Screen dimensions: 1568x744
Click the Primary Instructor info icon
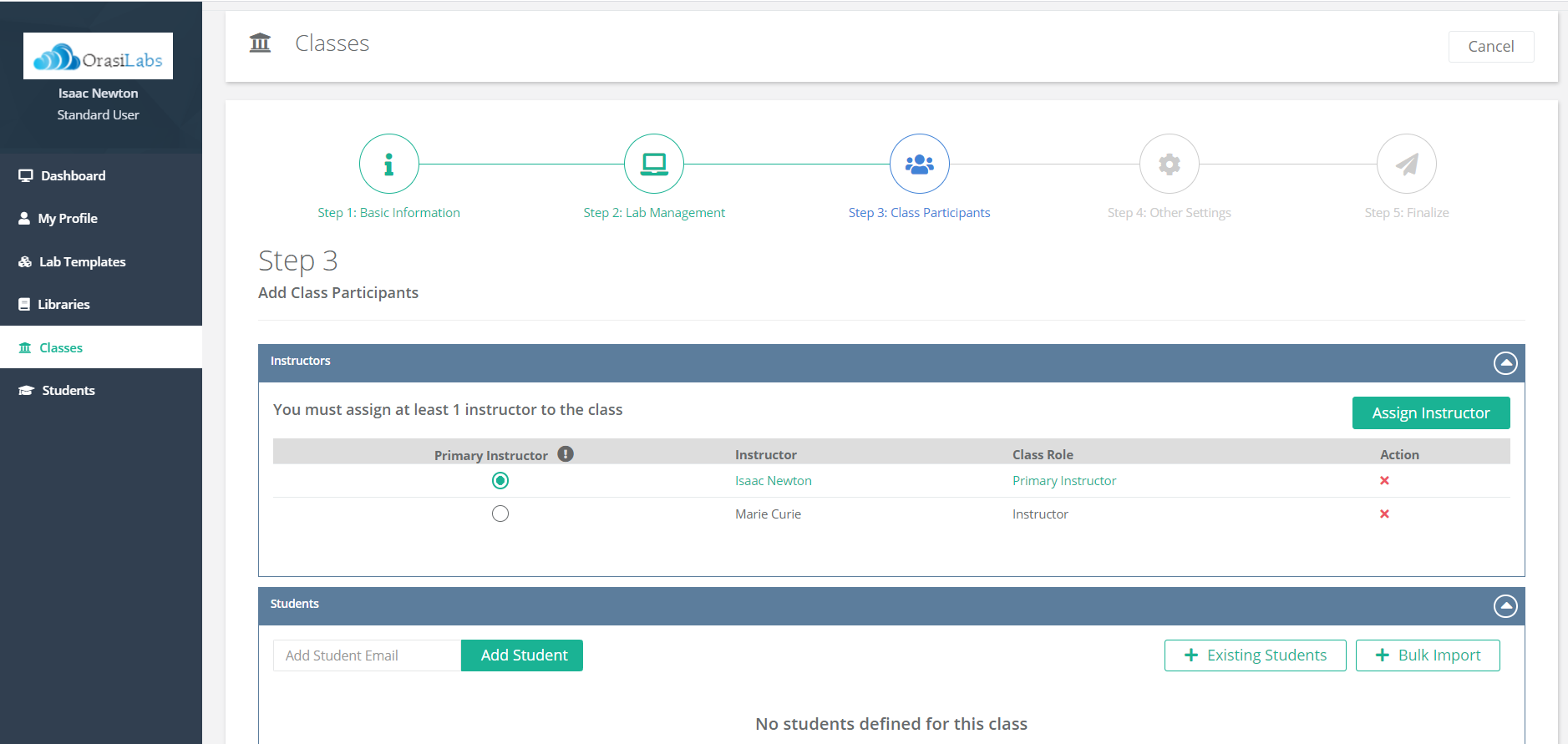point(566,454)
